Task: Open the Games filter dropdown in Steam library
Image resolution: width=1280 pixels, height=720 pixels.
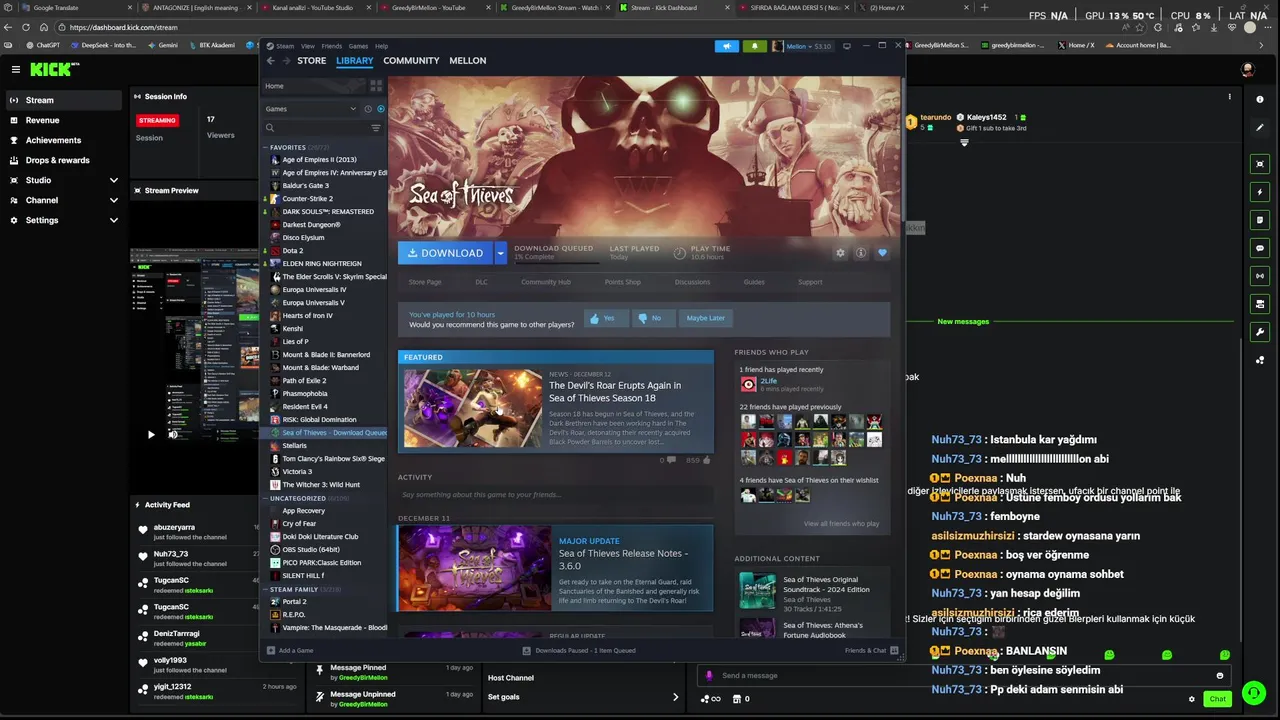Action: click(311, 109)
